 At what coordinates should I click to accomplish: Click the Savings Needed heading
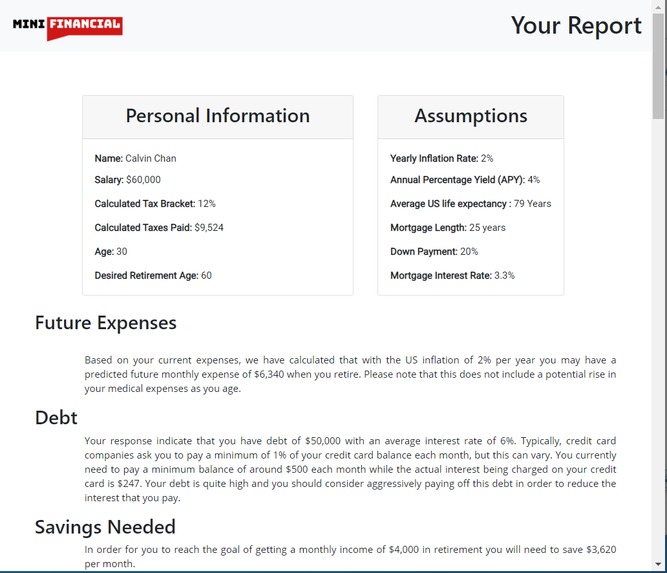(105, 527)
